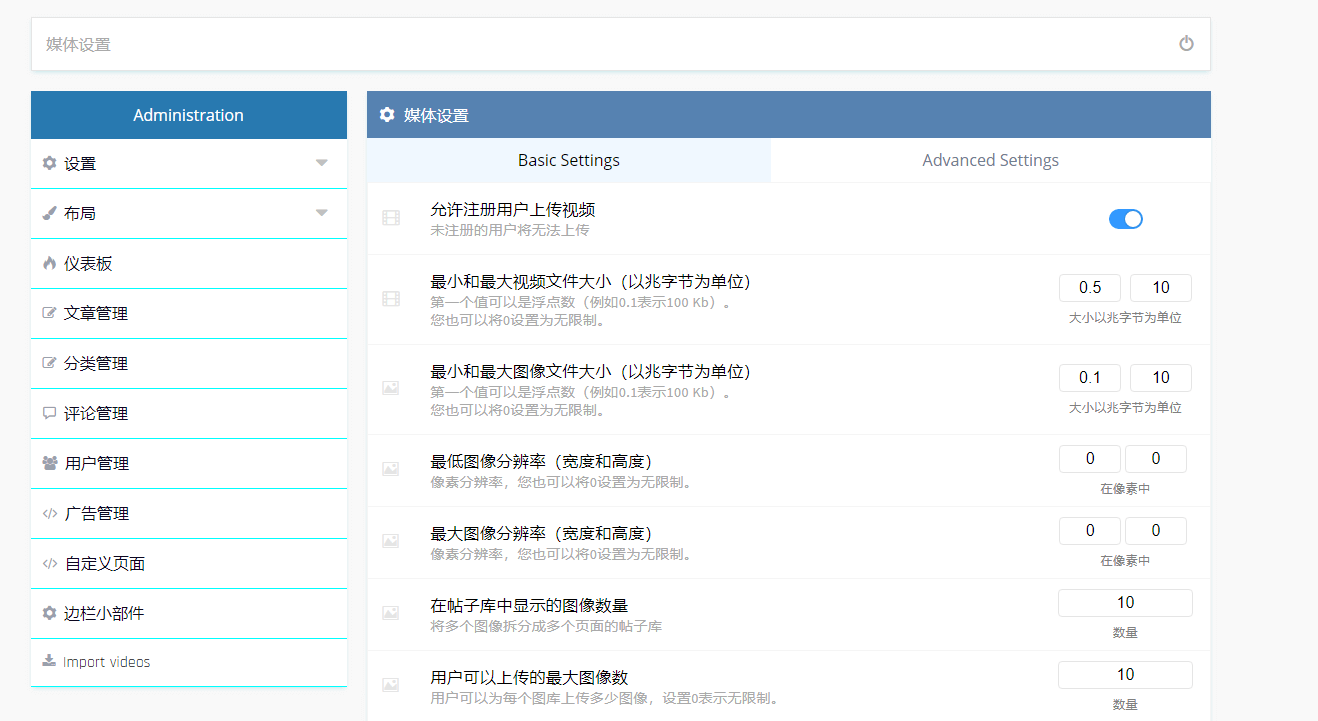
Task: Click the 在像素中 label under 最低图像分辨率 fields
Action: tap(1125, 489)
